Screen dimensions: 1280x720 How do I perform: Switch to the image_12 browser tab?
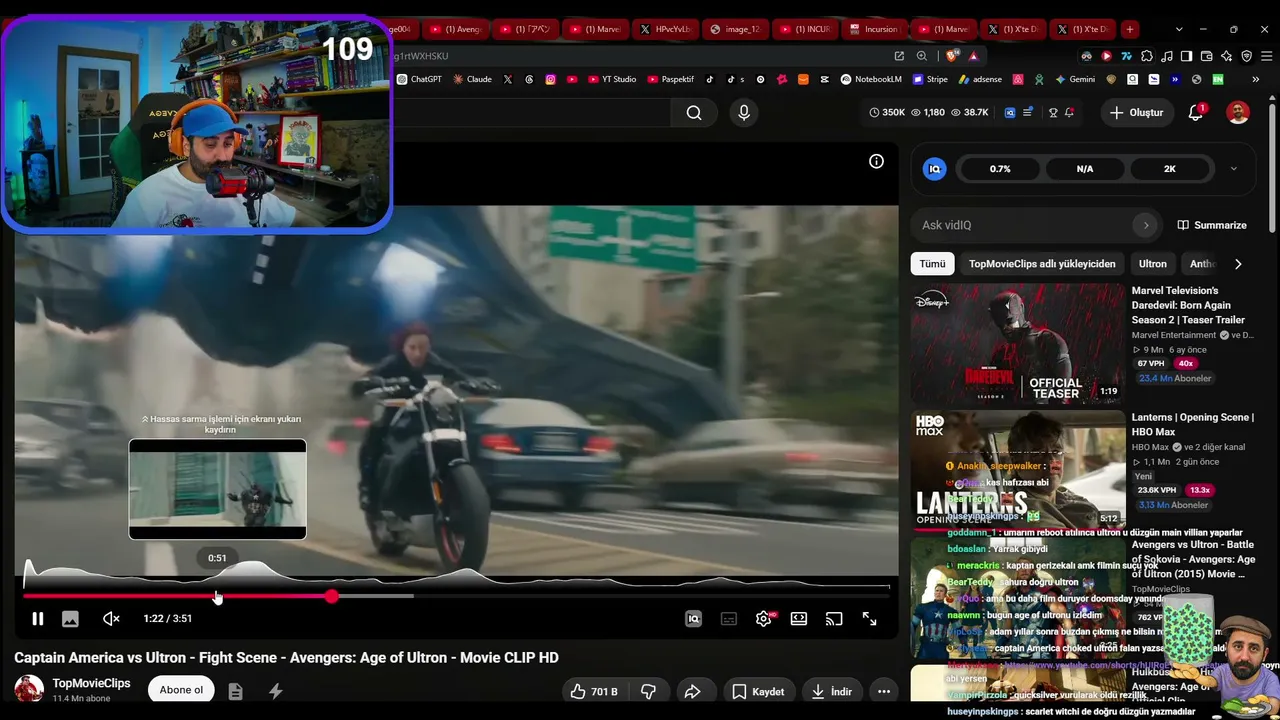pos(735,29)
